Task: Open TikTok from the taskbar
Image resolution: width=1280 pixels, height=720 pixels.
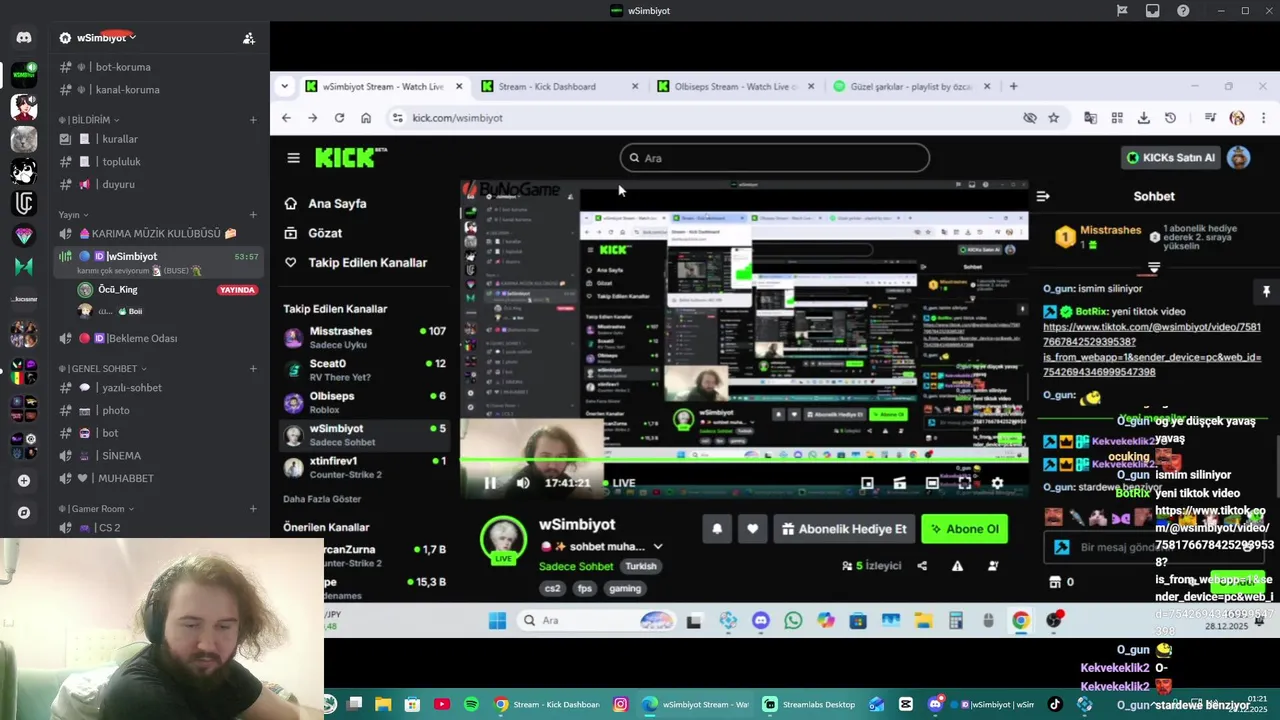Action: [x=1054, y=704]
